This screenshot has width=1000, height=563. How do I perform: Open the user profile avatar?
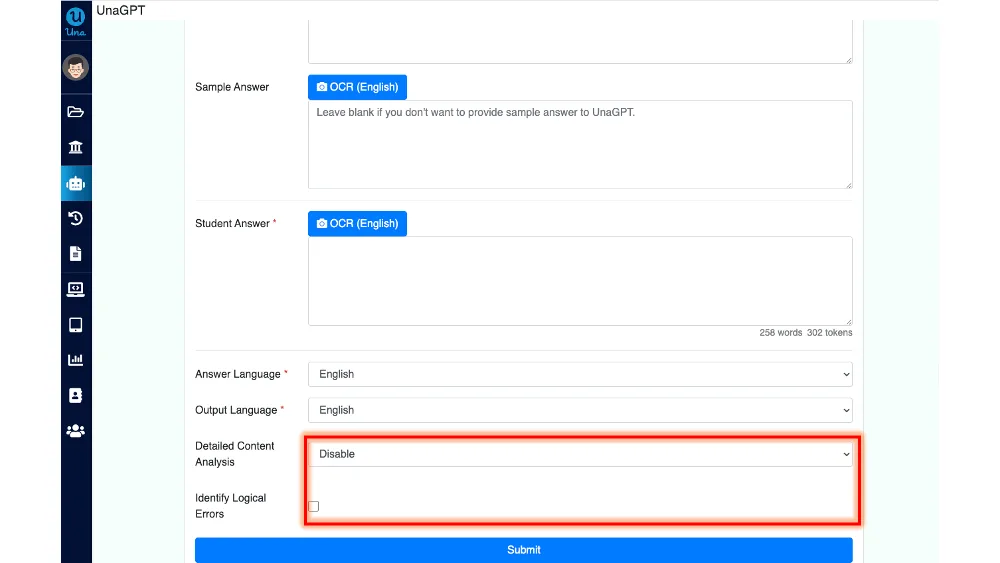(x=75, y=68)
